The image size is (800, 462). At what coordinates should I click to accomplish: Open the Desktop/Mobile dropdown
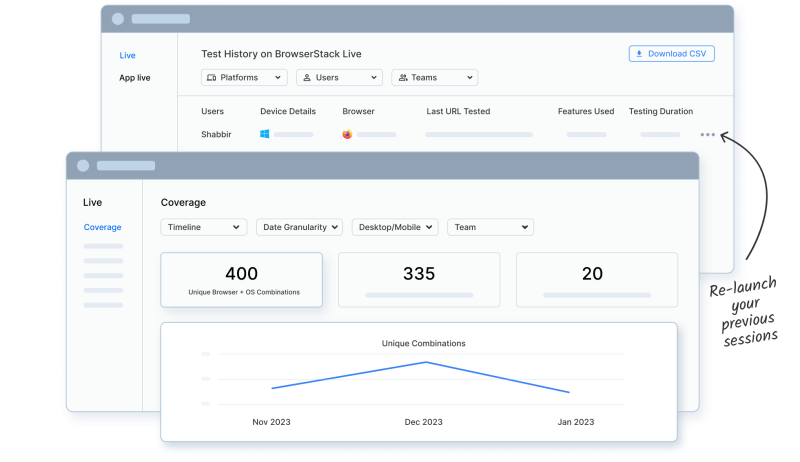[x=395, y=227]
